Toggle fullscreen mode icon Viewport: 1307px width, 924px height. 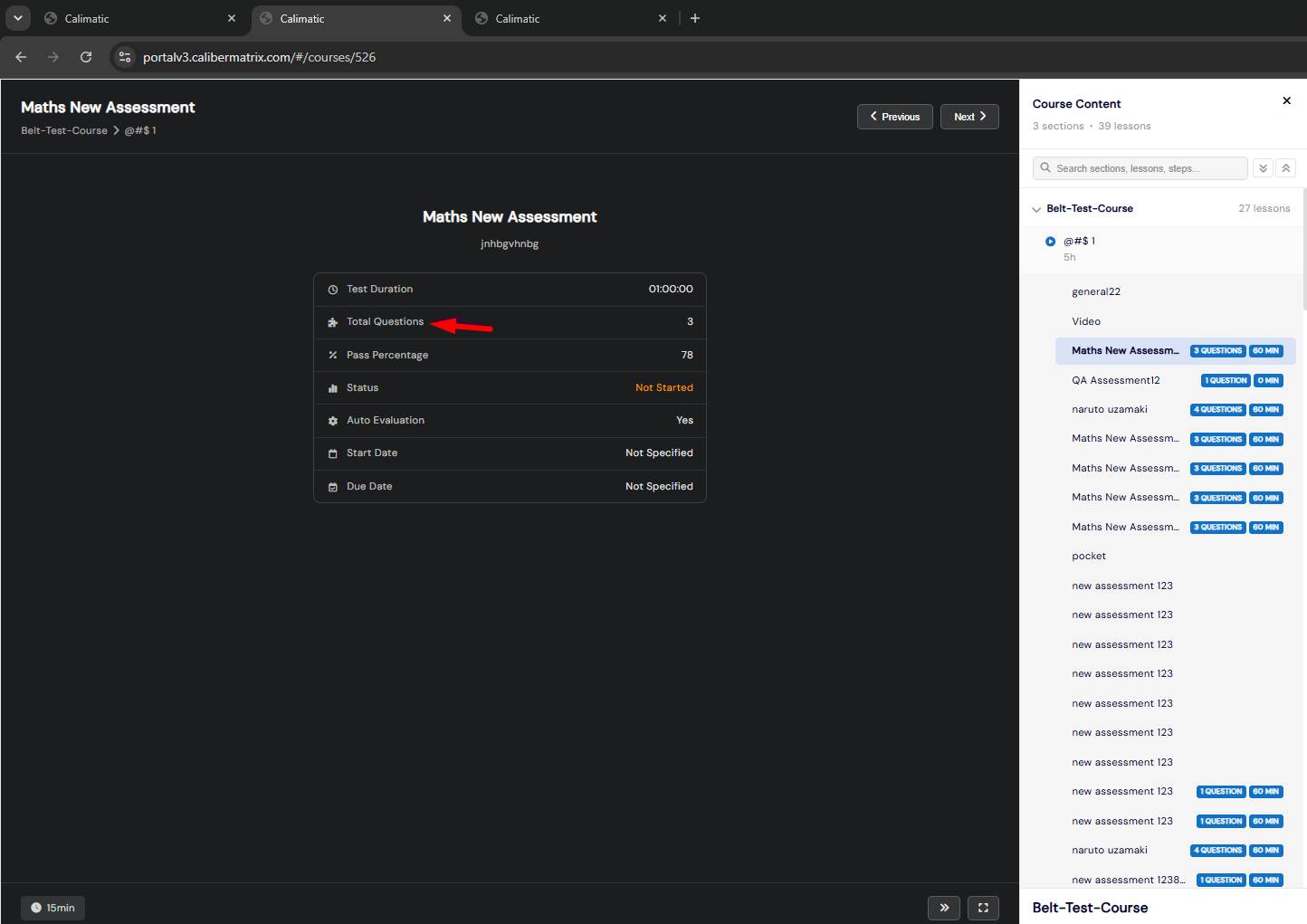click(x=983, y=908)
